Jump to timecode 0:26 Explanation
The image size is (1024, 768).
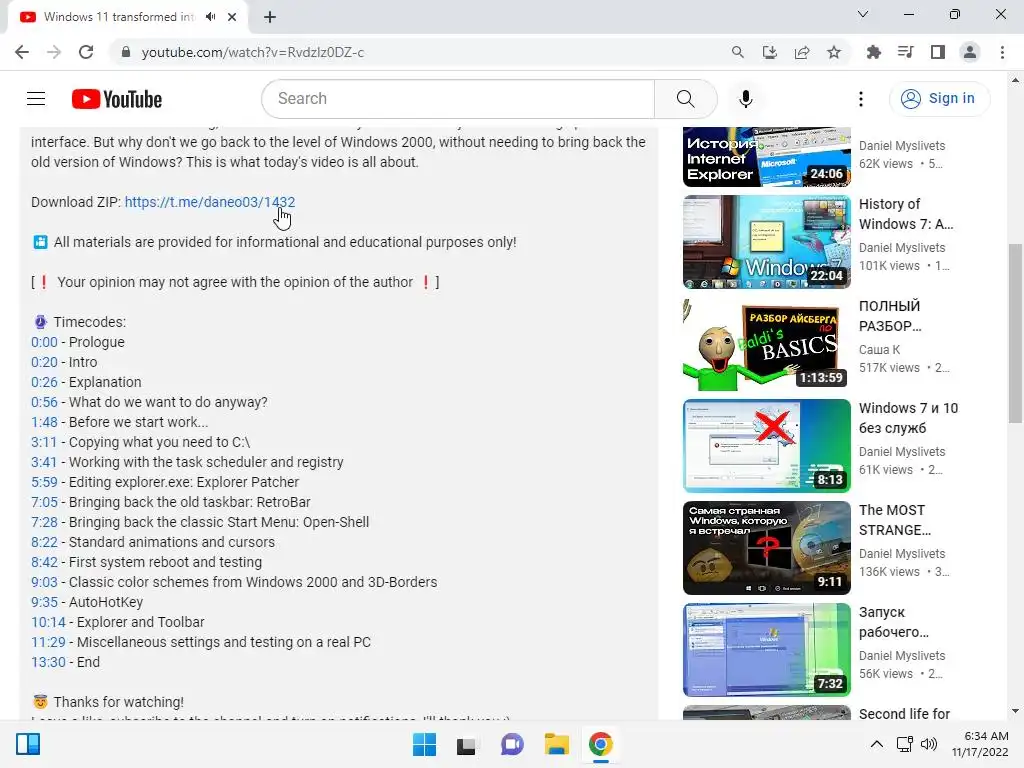tap(44, 382)
